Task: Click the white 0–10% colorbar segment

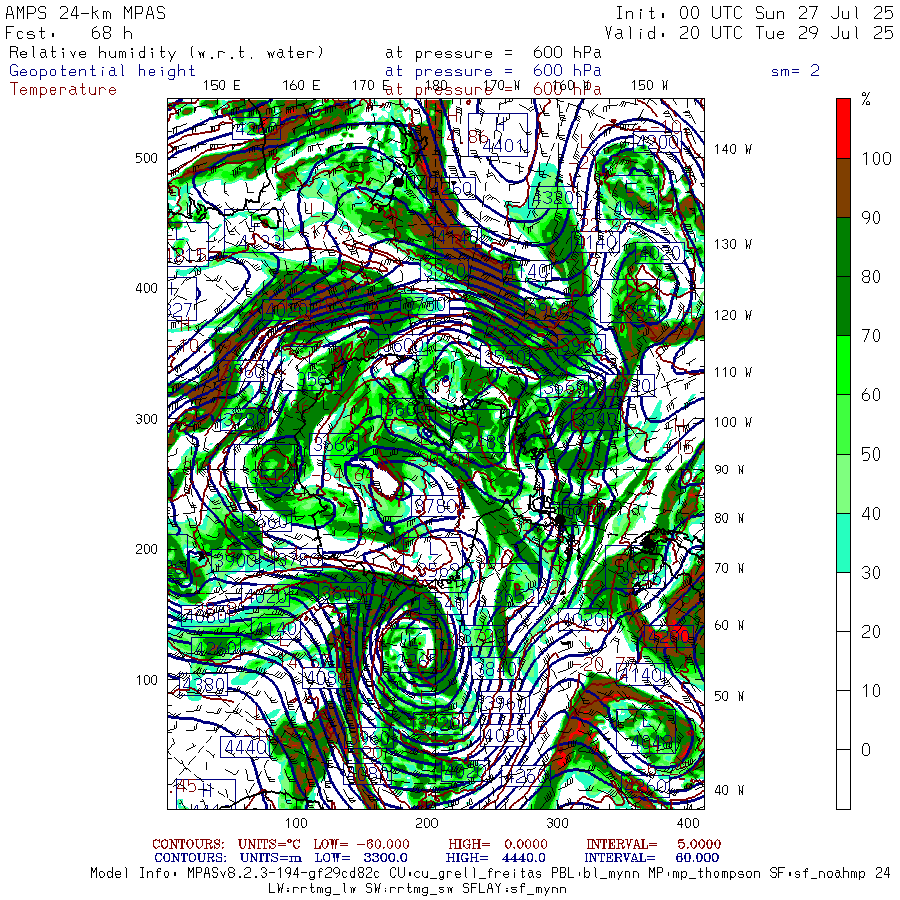Action: click(843, 720)
